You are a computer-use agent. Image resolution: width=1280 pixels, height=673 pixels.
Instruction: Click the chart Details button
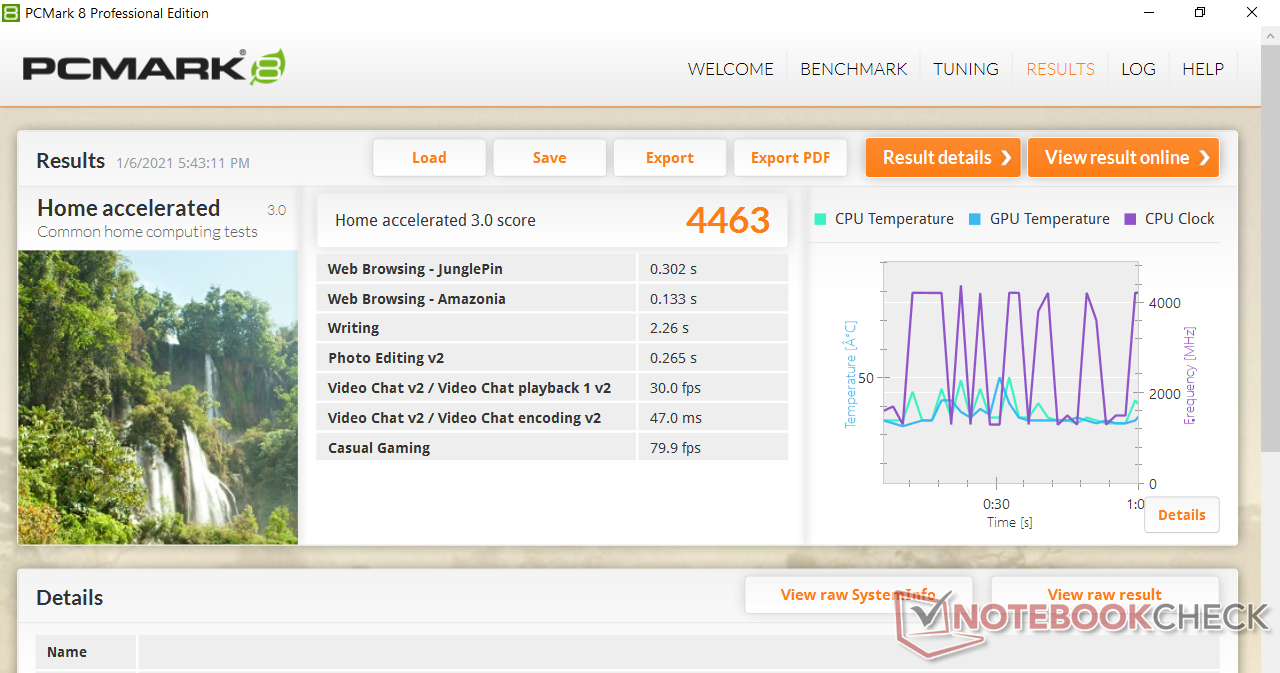point(1181,515)
